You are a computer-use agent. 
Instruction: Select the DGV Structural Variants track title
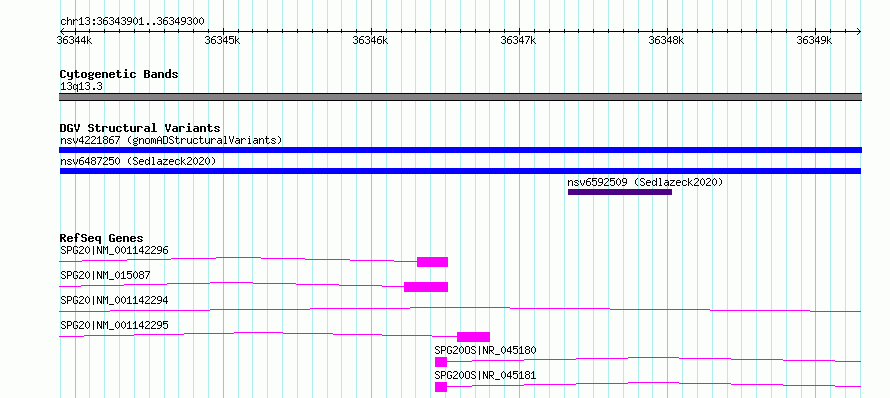(140, 128)
